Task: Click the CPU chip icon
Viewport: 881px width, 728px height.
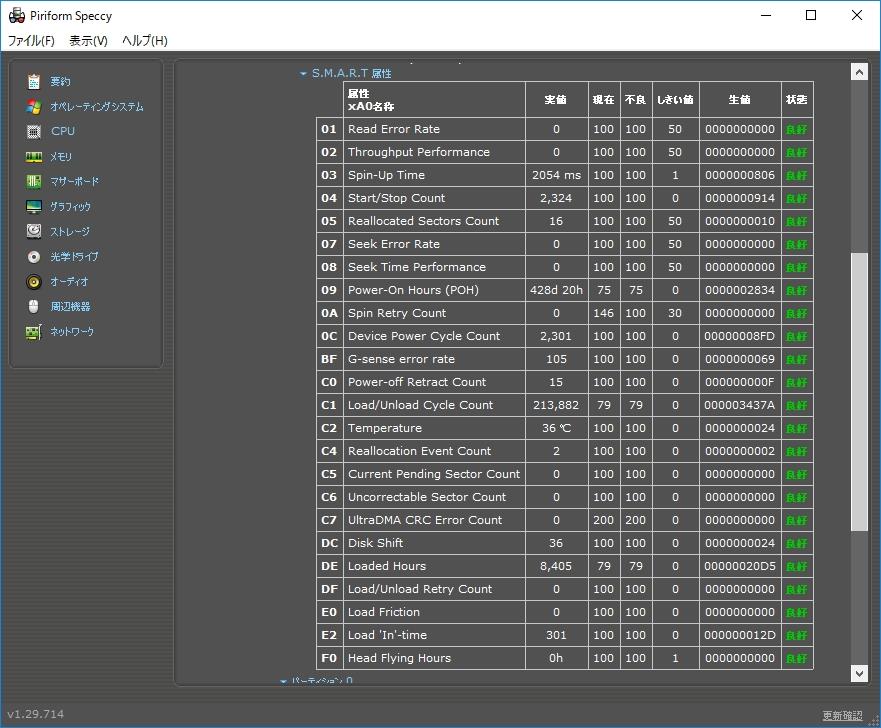Action: [x=34, y=131]
